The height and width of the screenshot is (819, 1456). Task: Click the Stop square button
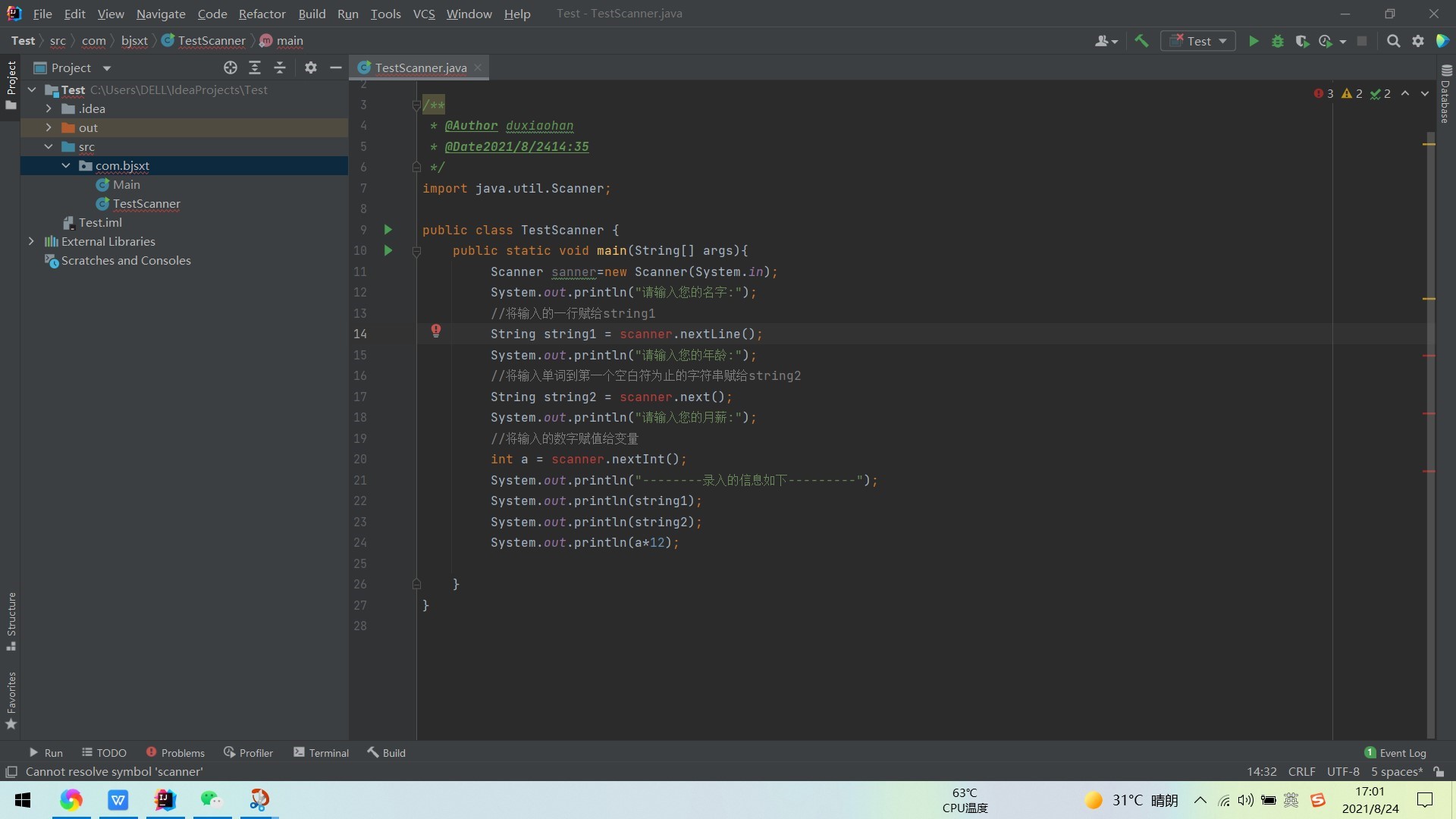point(1362,41)
